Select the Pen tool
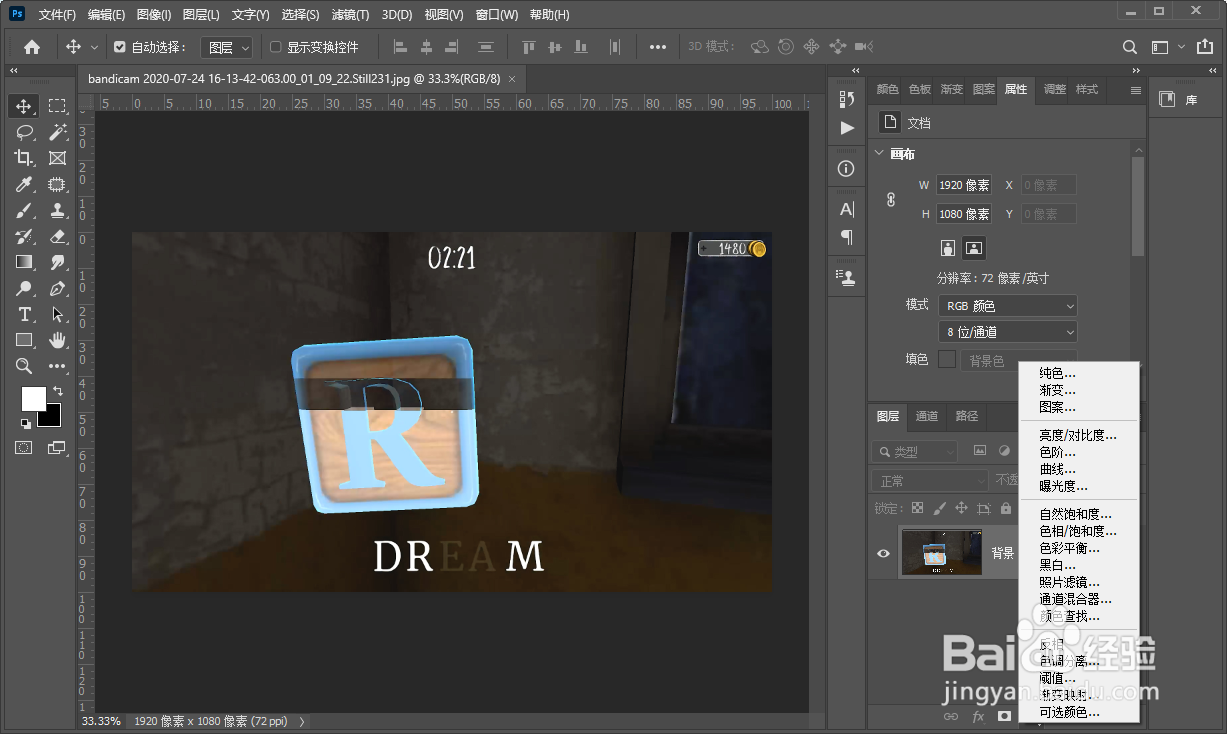The image size is (1227, 734). [x=58, y=288]
